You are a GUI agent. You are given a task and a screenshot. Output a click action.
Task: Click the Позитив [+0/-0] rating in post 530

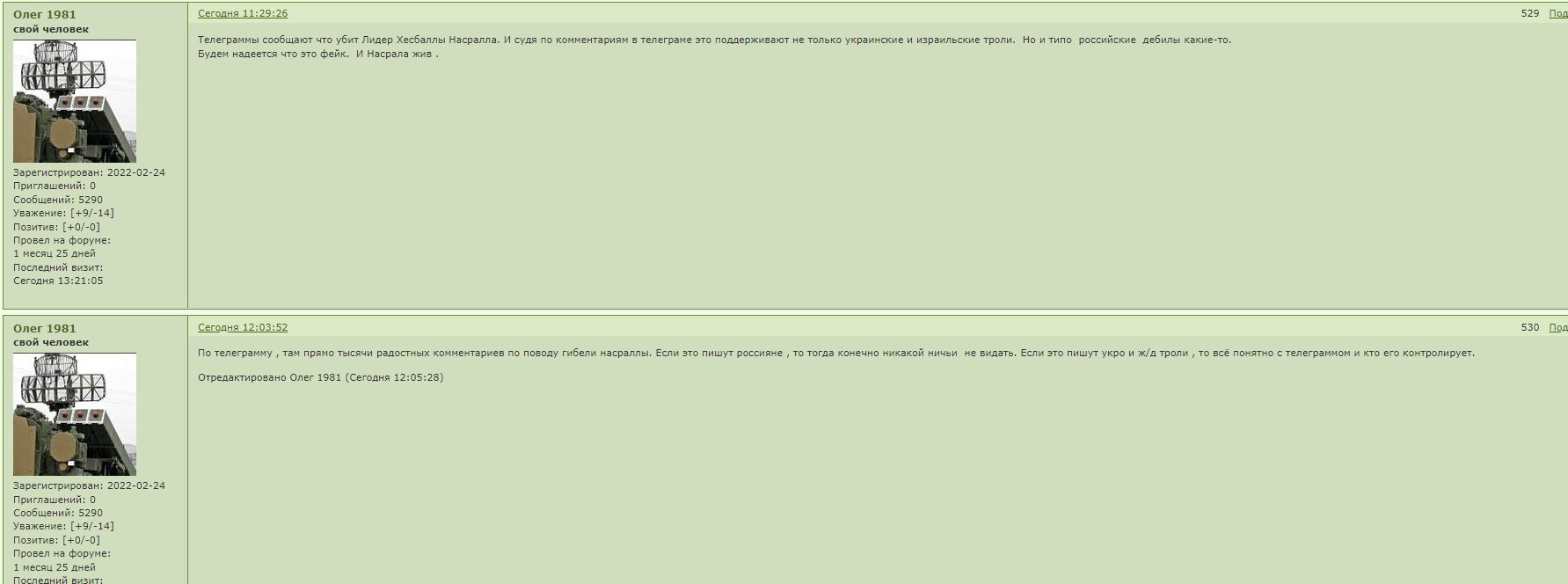click(x=56, y=540)
